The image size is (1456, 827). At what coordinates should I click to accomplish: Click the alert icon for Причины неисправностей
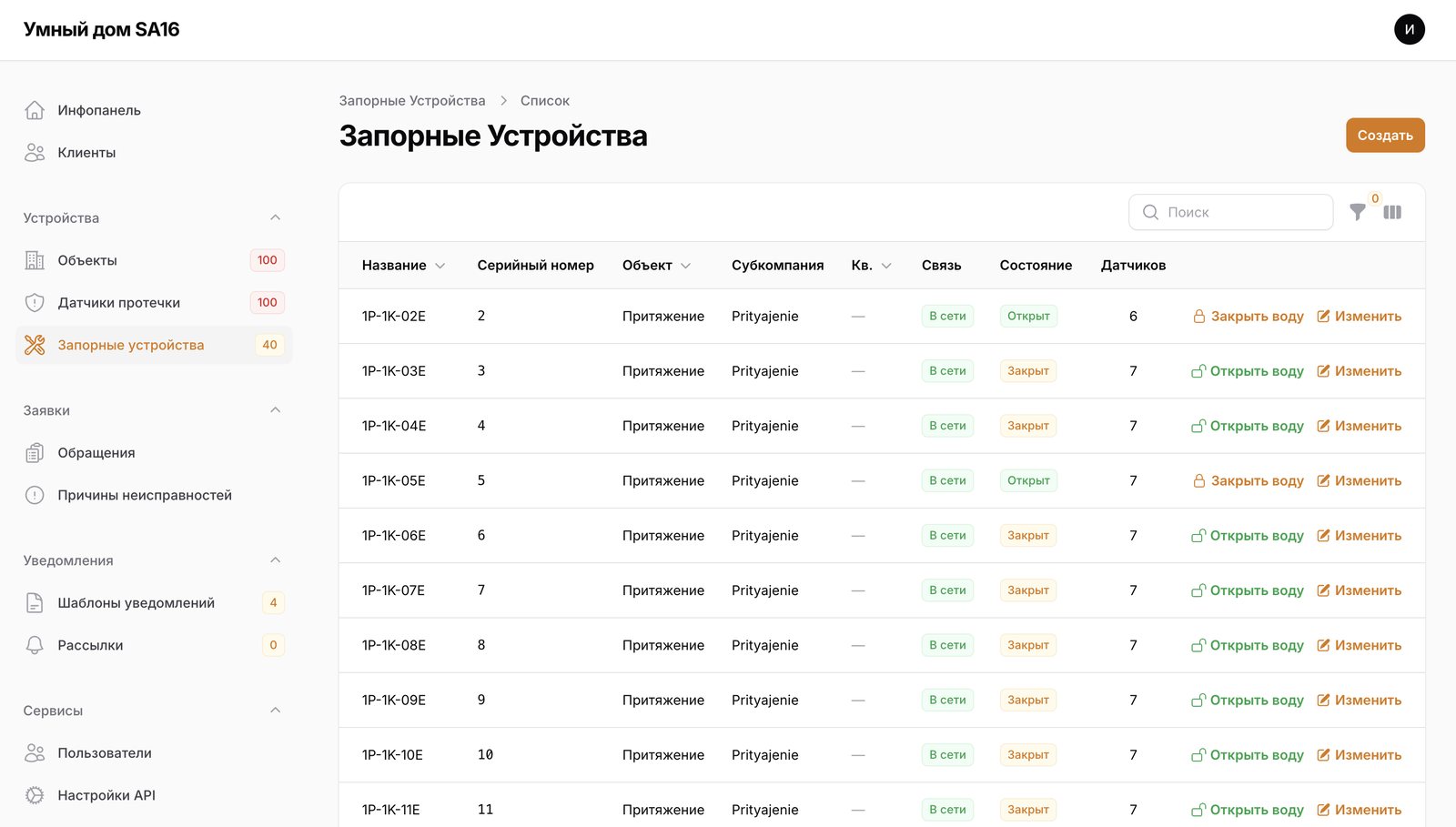(35, 495)
